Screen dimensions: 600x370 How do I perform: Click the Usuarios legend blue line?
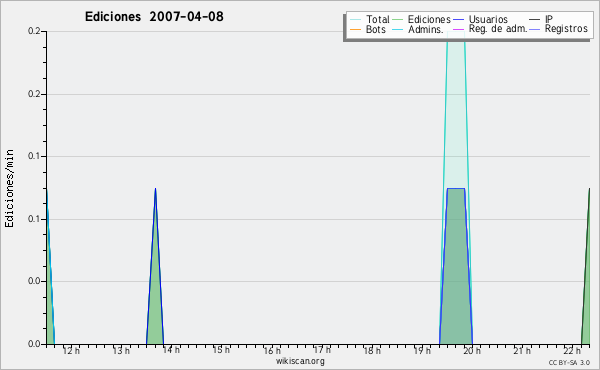(x=458, y=20)
